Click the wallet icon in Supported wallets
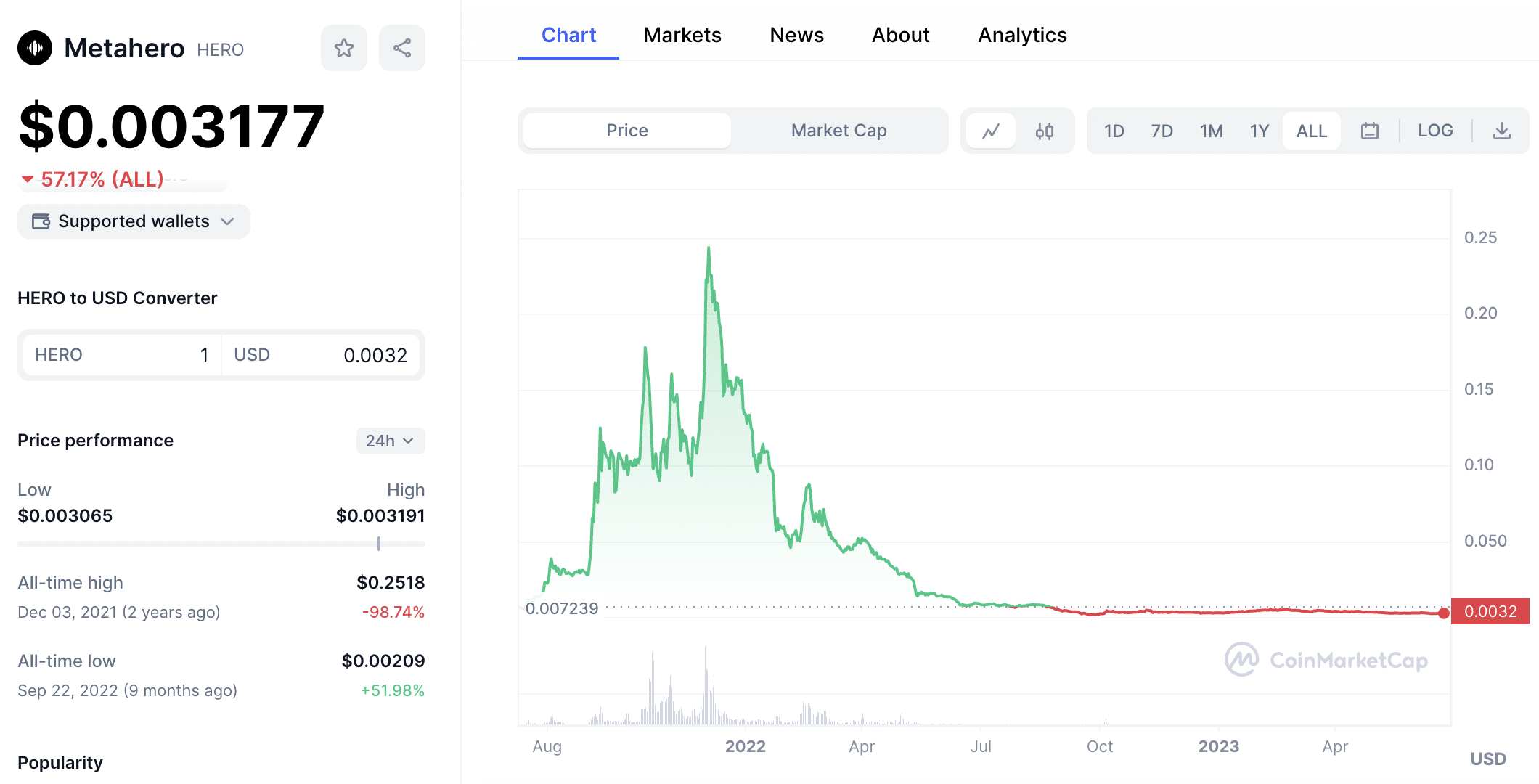Viewport: 1539px width, 784px height. [41, 221]
